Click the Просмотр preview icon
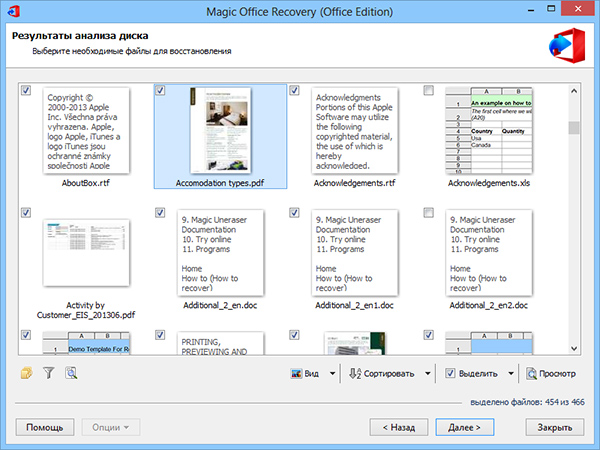Viewport: 600px width, 450px height. (x=531, y=373)
